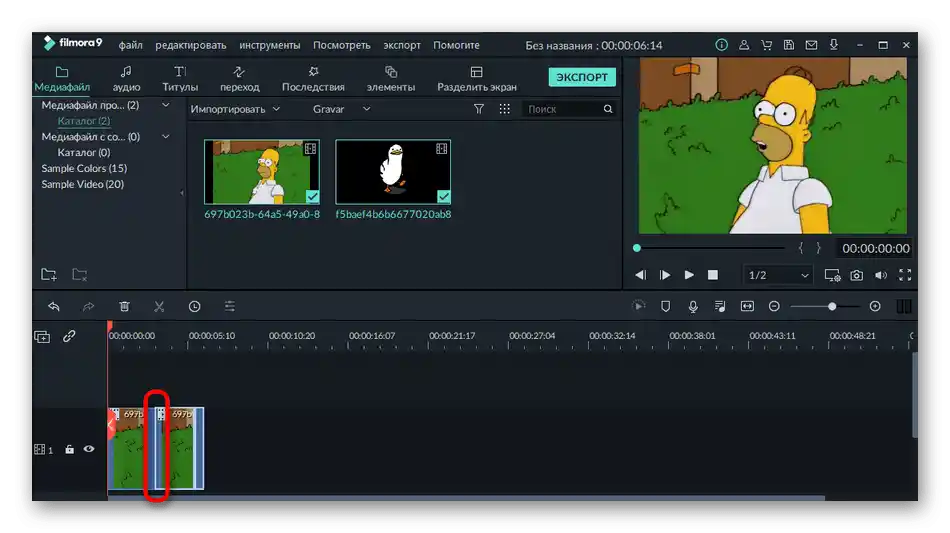Open the clip speed timer icon

click(x=194, y=307)
